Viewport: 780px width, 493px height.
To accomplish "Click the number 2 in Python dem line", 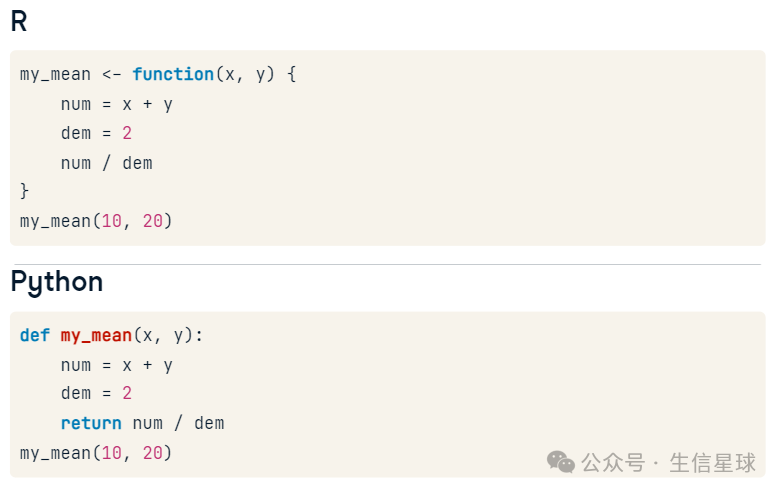I will click(127, 393).
